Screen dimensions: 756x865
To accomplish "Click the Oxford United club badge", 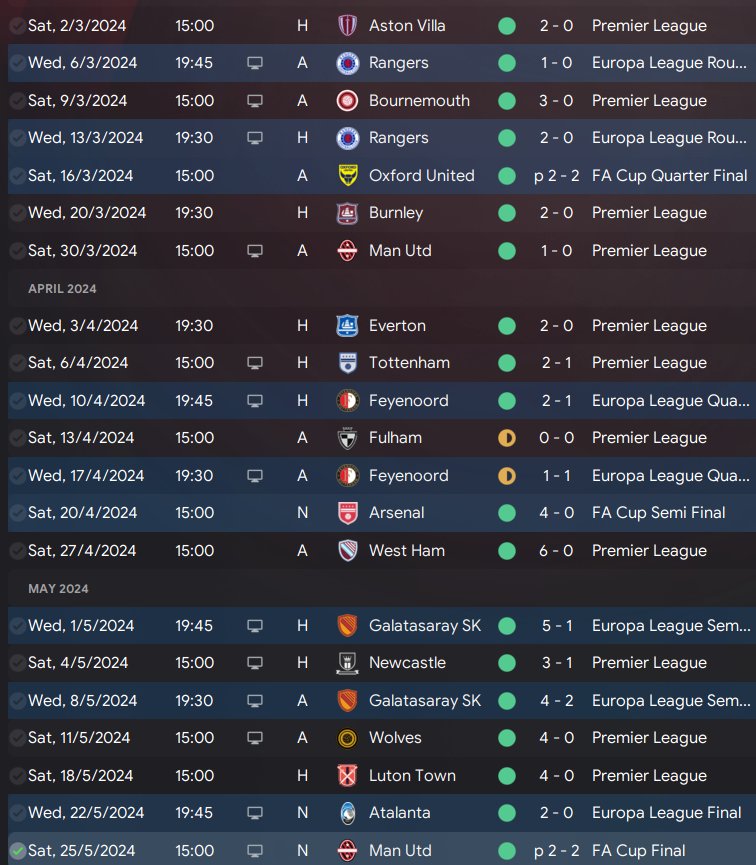I will tap(347, 175).
